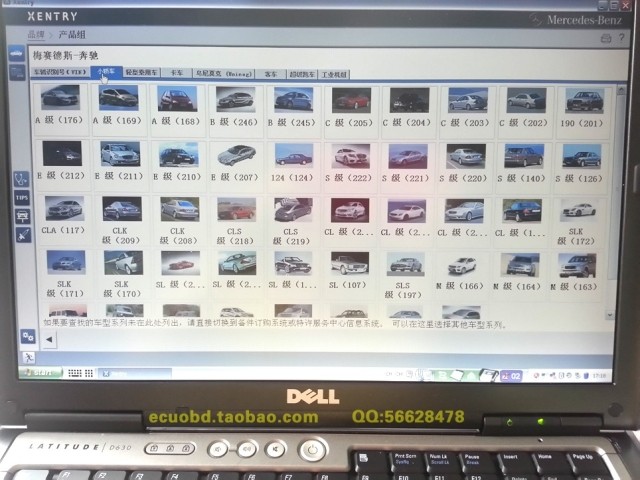Click the back arrow button below list
This screenshot has width=640, height=480.
click(51, 340)
